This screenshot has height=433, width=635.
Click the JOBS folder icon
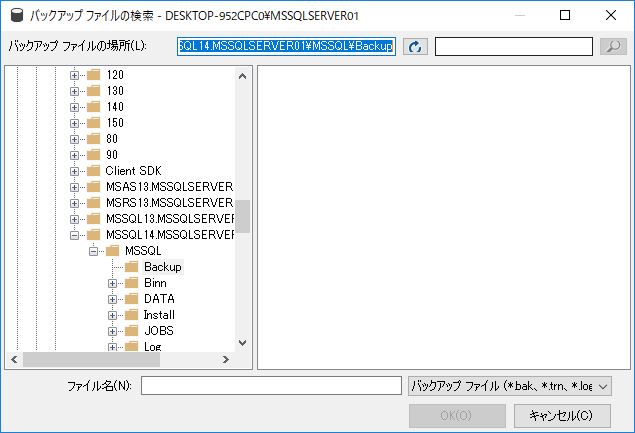click(132, 331)
